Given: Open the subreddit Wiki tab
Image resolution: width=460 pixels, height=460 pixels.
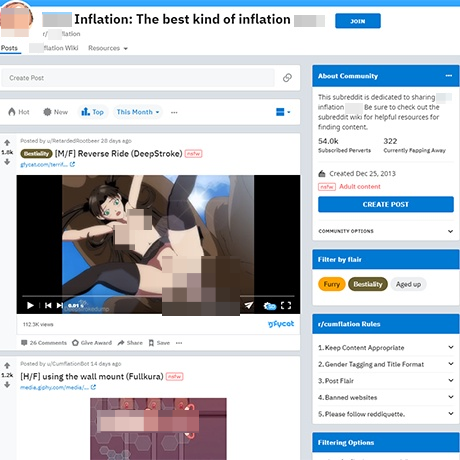Looking at the screenshot, I should pos(54,48).
